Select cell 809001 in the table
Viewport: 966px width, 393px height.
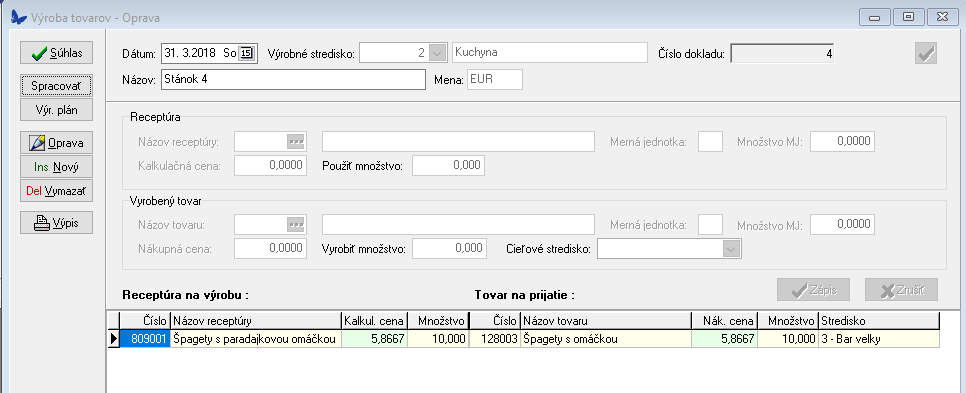145,339
